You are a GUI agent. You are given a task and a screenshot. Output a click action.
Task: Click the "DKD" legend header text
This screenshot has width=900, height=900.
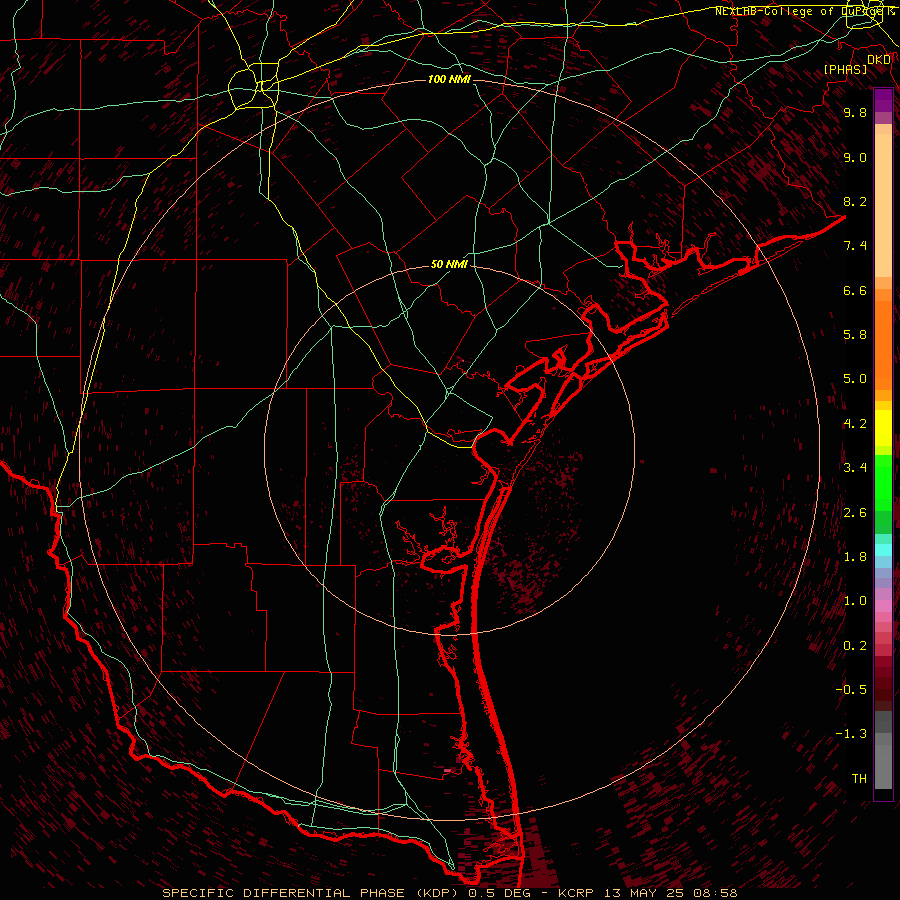coord(879,59)
